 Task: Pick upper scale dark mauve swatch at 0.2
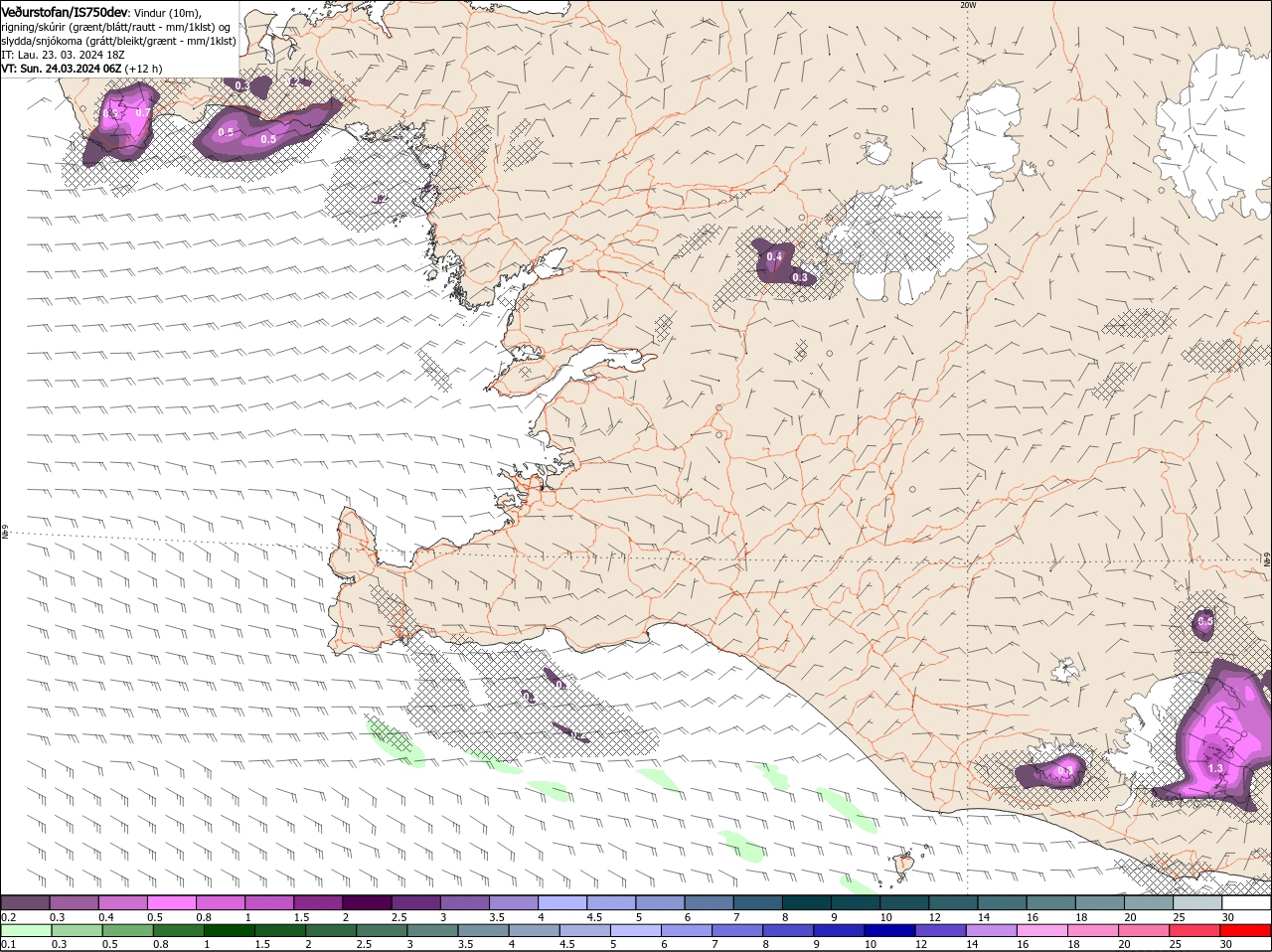click(25, 902)
